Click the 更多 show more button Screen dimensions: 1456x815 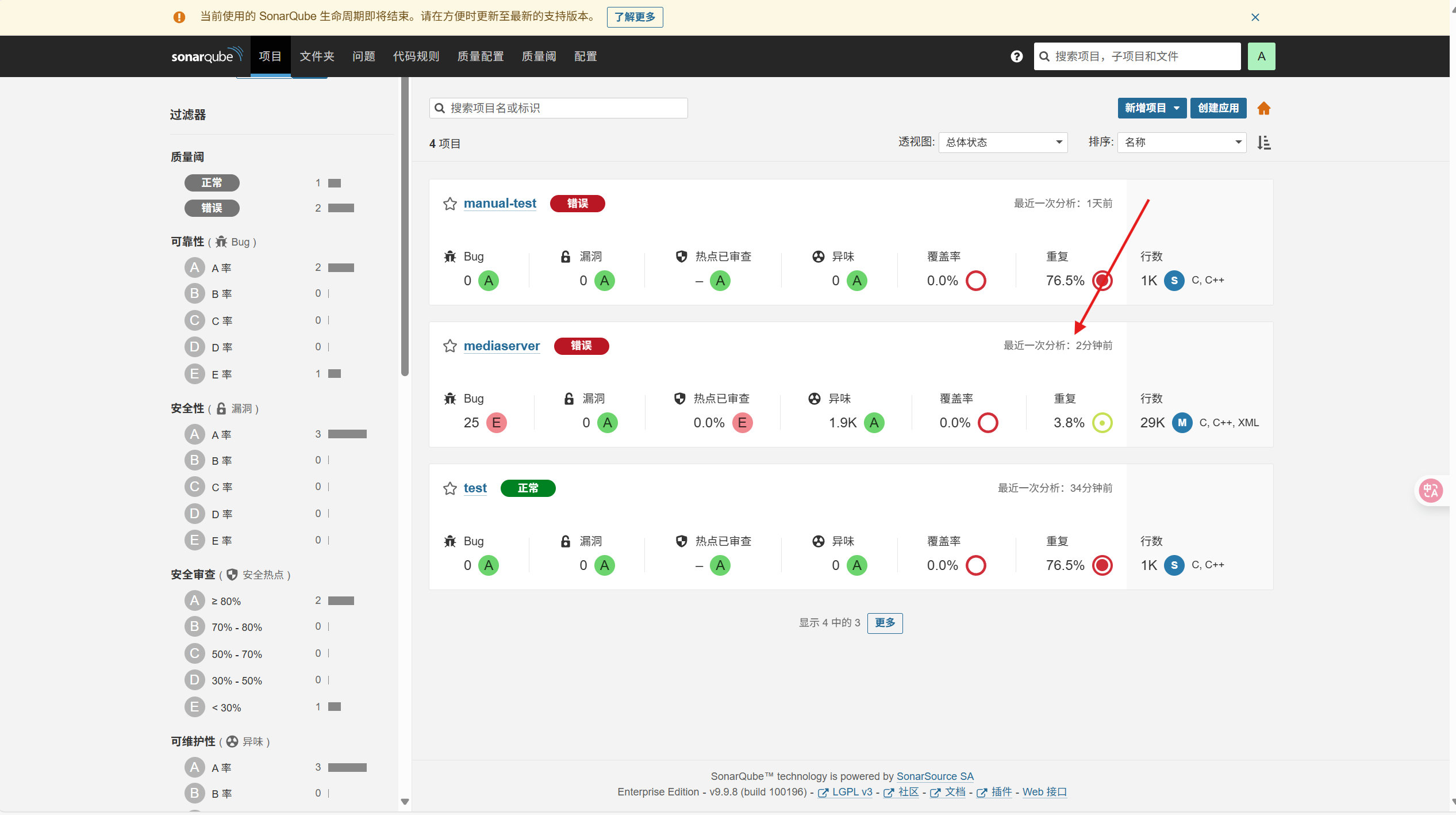coord(885,623)
